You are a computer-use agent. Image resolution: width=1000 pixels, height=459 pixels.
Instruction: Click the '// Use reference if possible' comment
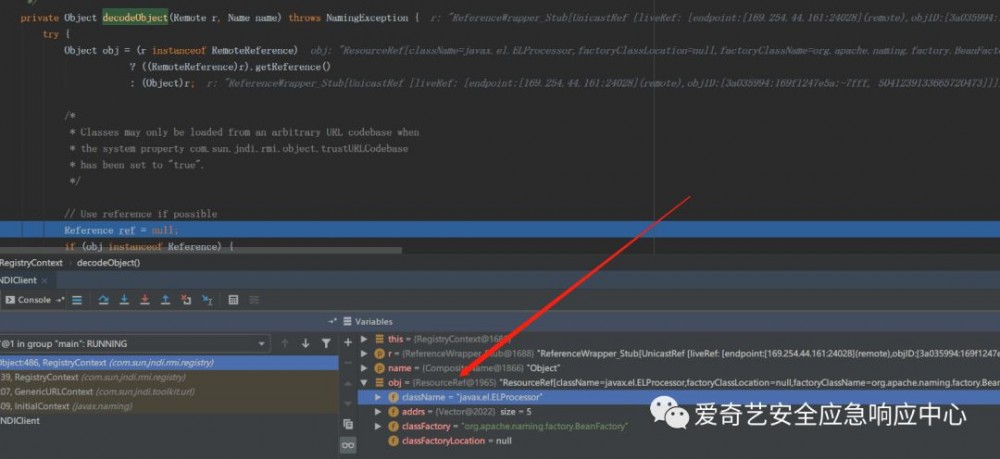(141, 214)
